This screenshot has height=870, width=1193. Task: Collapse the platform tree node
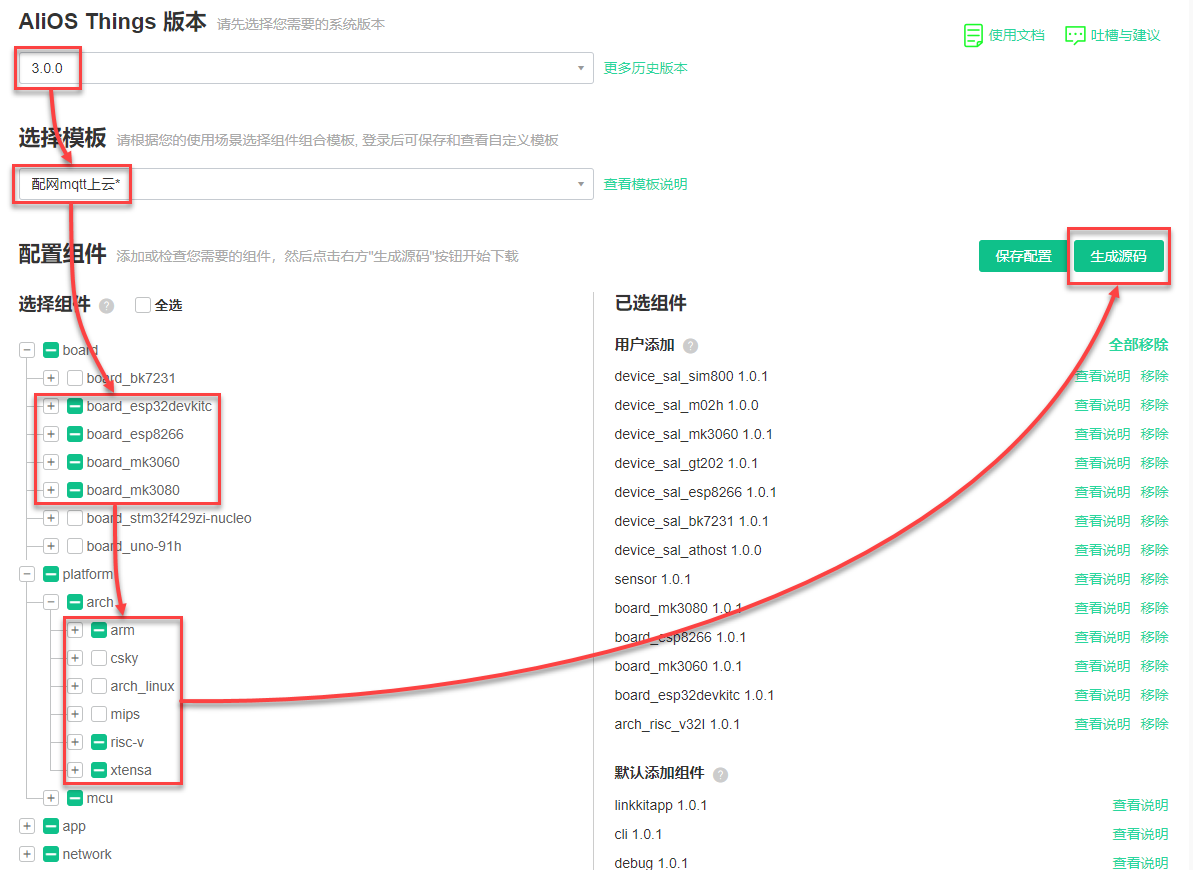coord(27,574)
